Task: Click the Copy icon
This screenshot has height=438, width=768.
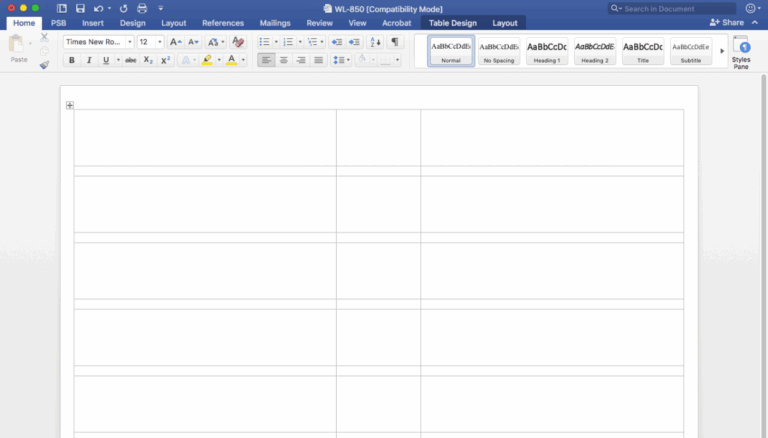Action: click(x=44, y=51)
